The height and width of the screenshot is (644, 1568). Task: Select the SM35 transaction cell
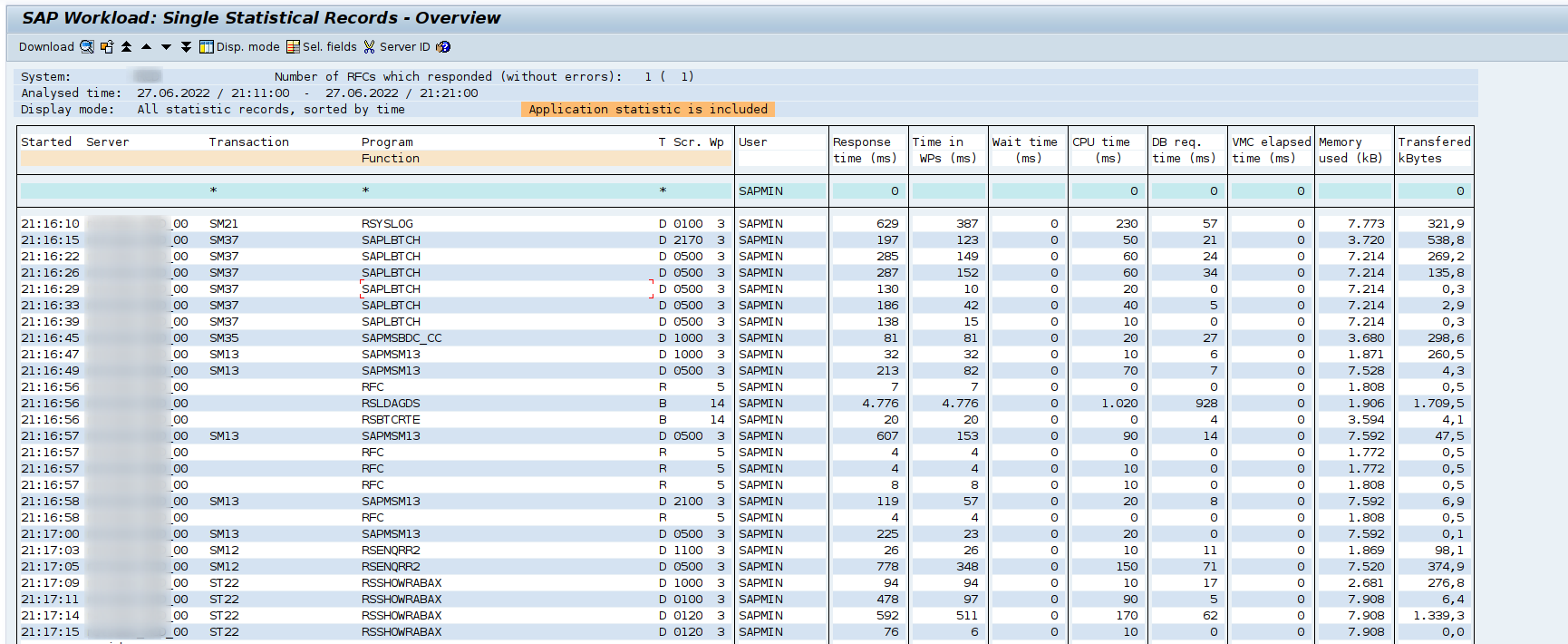pyautogui.click(x=224, y=338)
